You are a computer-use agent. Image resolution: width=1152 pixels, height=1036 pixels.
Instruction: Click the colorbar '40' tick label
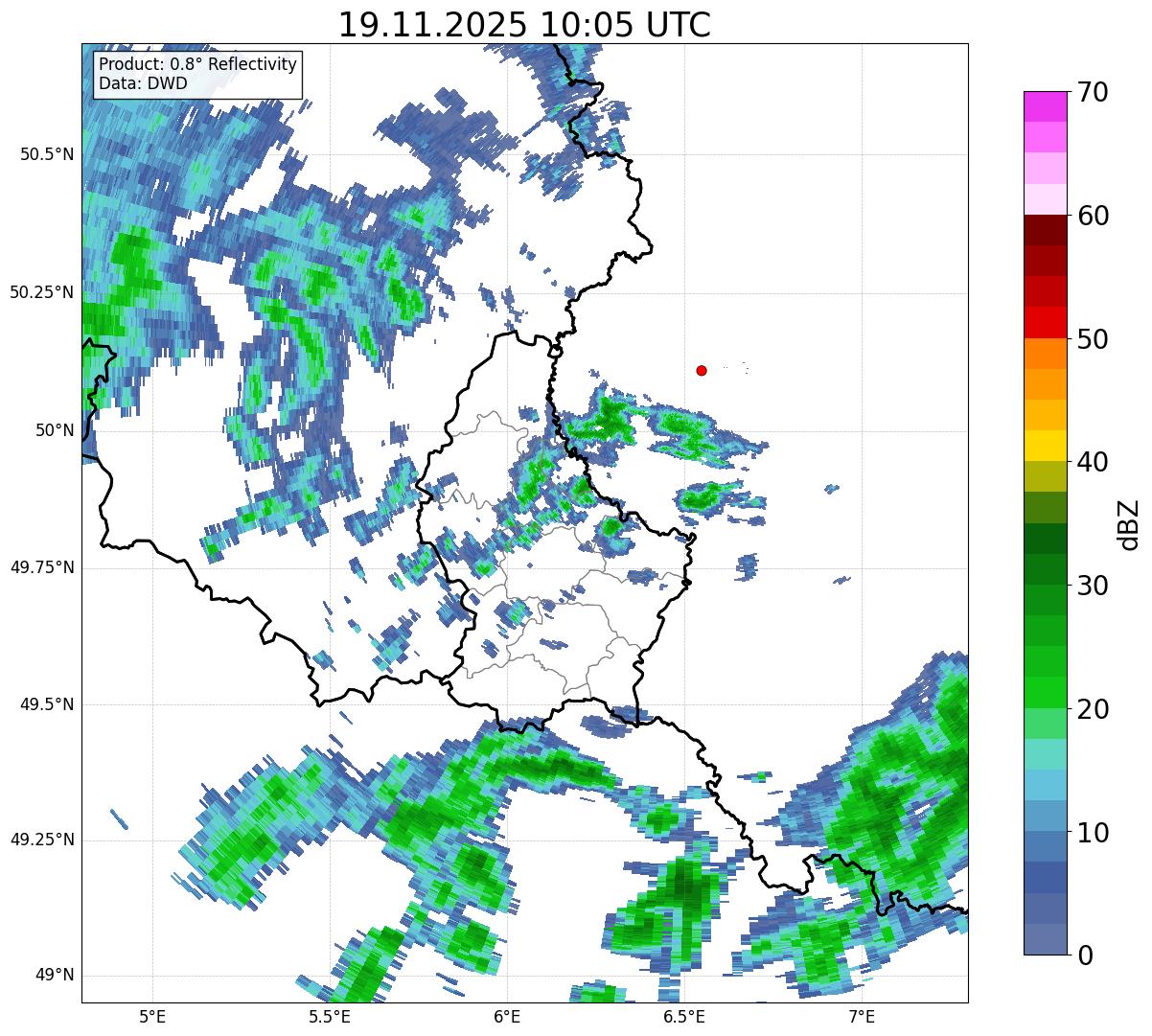(x=1093, y=462)
